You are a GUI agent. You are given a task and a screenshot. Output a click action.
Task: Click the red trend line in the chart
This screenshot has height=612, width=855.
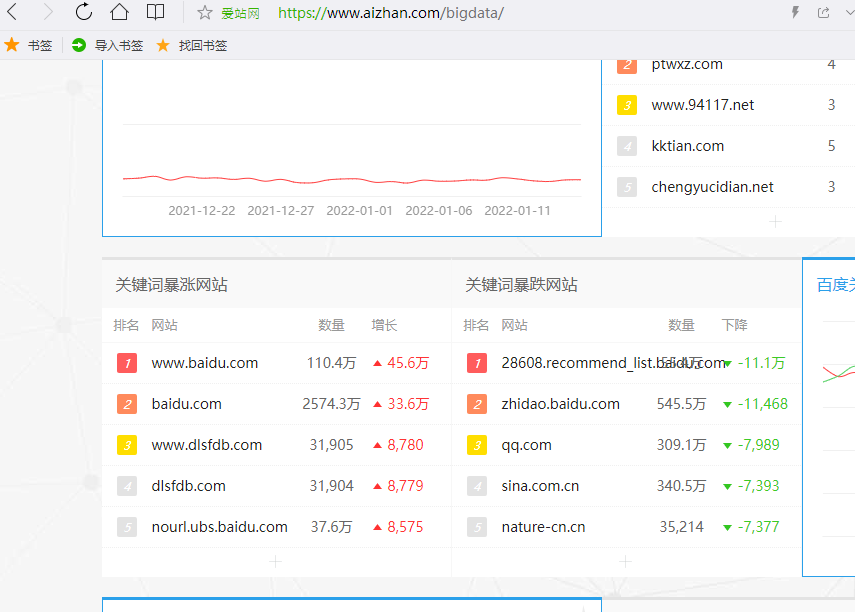point(352,179)
